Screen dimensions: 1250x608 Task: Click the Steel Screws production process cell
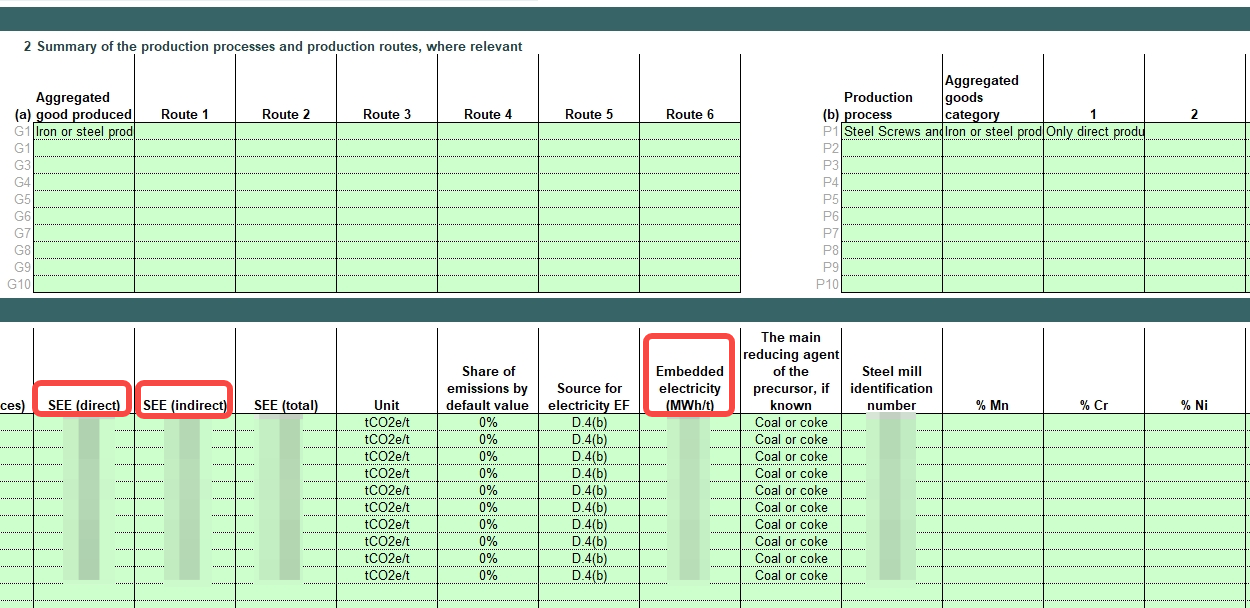coord(892,132)
